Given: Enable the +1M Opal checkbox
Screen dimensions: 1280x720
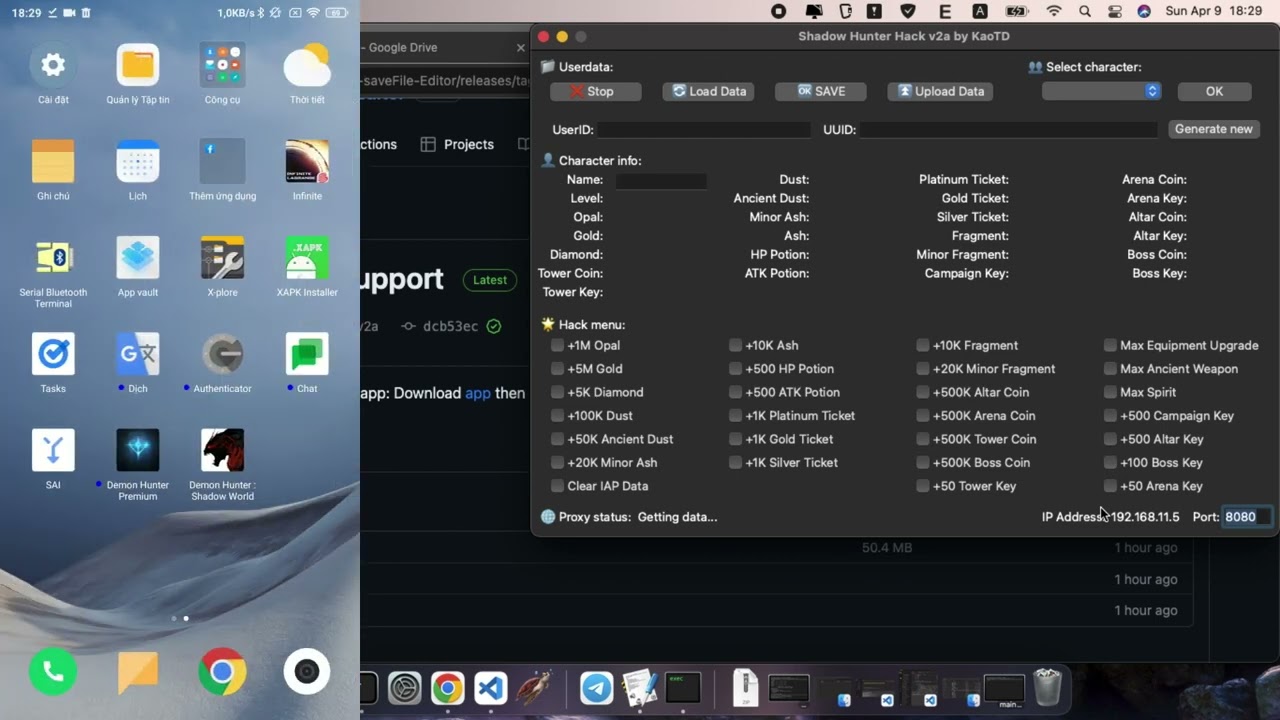Looking at the screenshot, I should (x=557, y=345).
